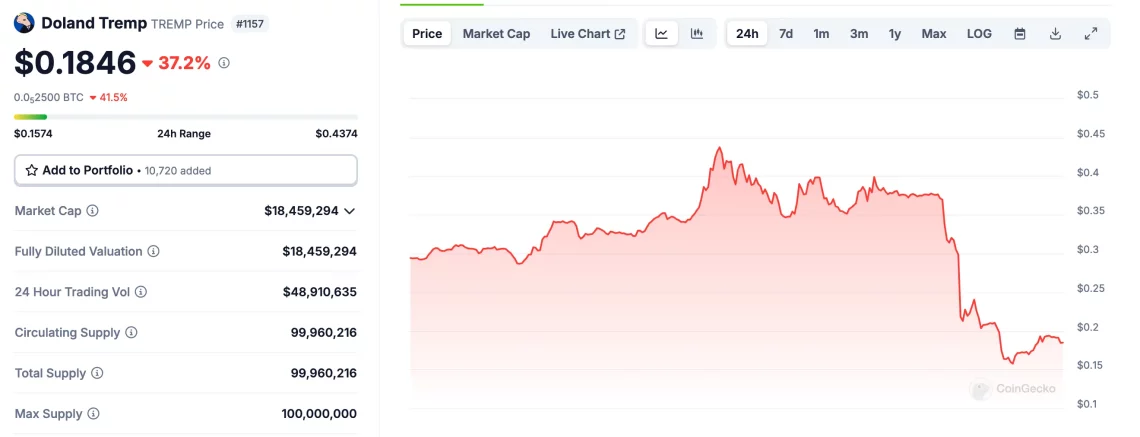The height and width of the screenshot is (437, 1140).
Task: Open Live Chart external link
Action: coord(587,34)
